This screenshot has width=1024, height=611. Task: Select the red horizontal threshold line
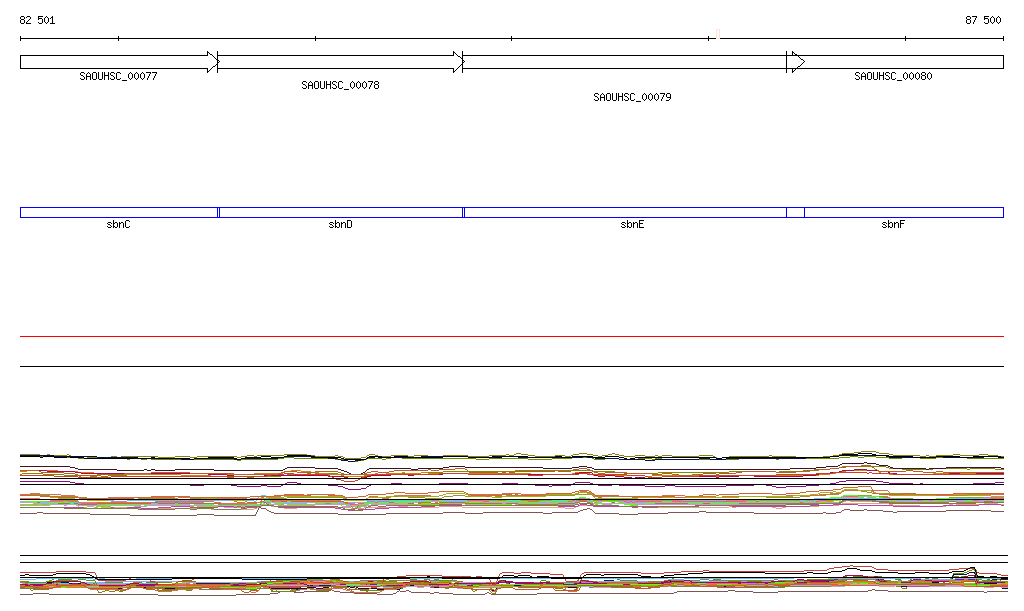click(x=511, y=337)
